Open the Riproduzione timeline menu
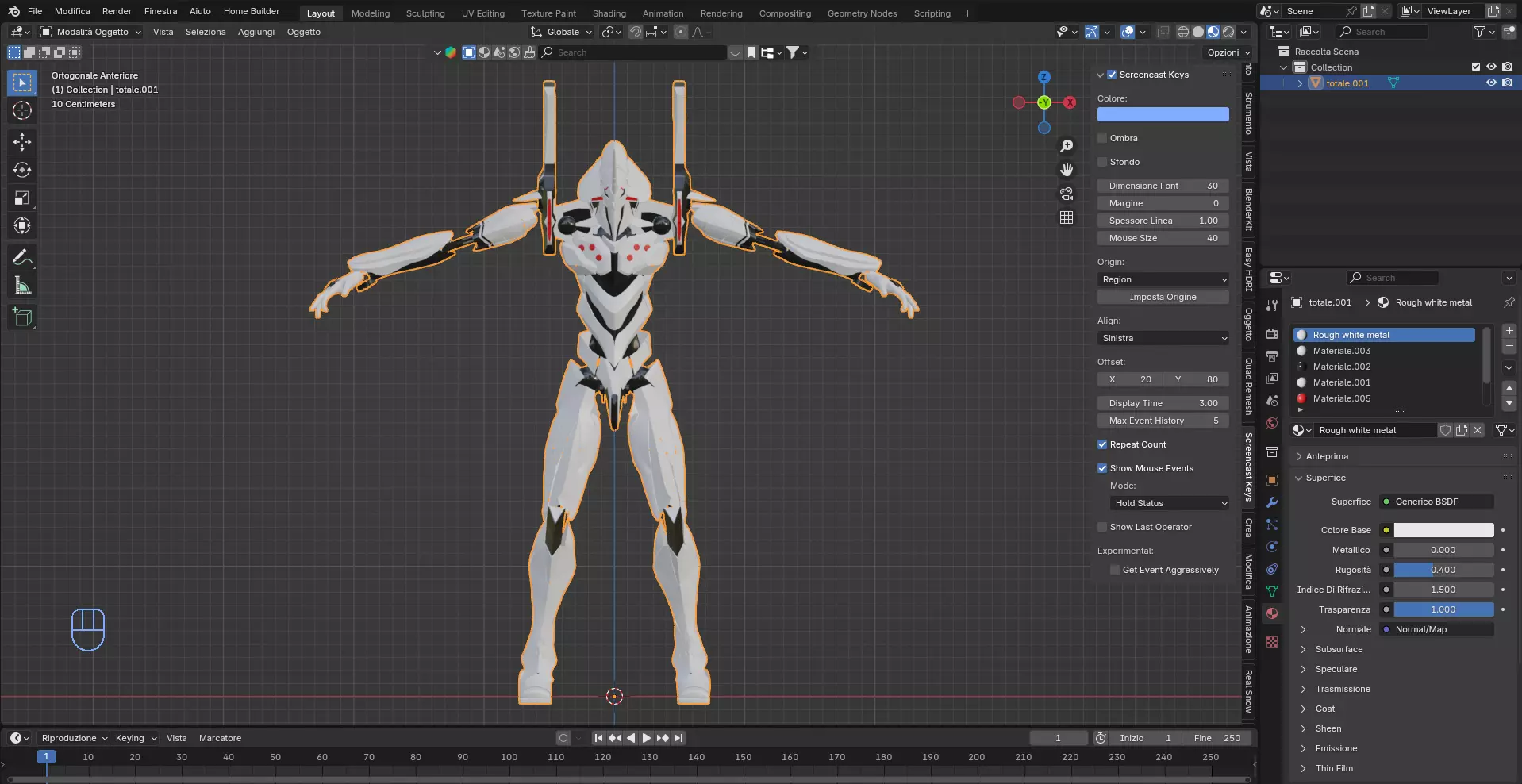This screenshot has height=784, width=1522. 75,738
